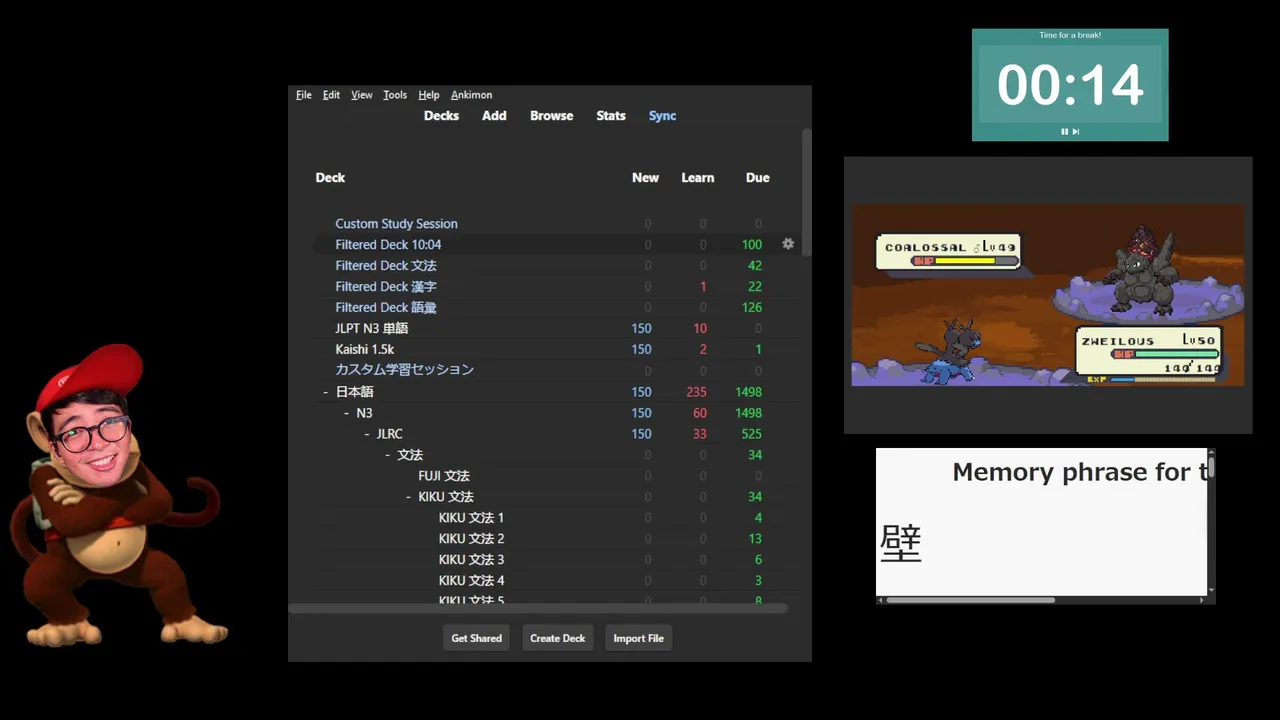Viewport: 1280px width, 720px height.
Task: Click the Memory phrase heading
Action: point(1079,472)
